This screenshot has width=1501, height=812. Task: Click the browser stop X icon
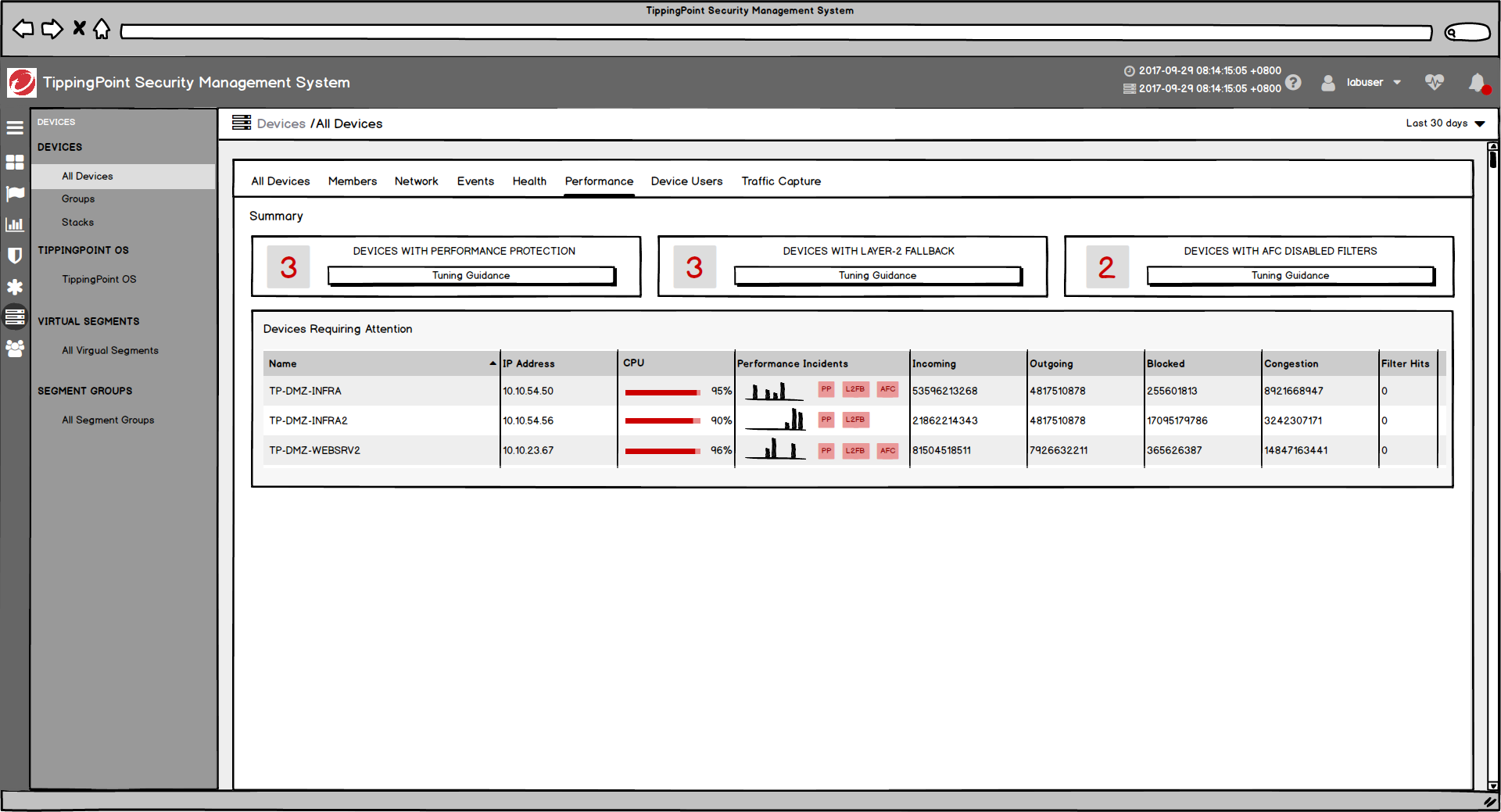[79, 29]
